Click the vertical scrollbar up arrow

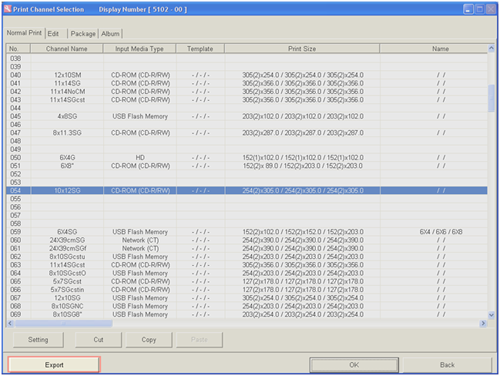491,49
